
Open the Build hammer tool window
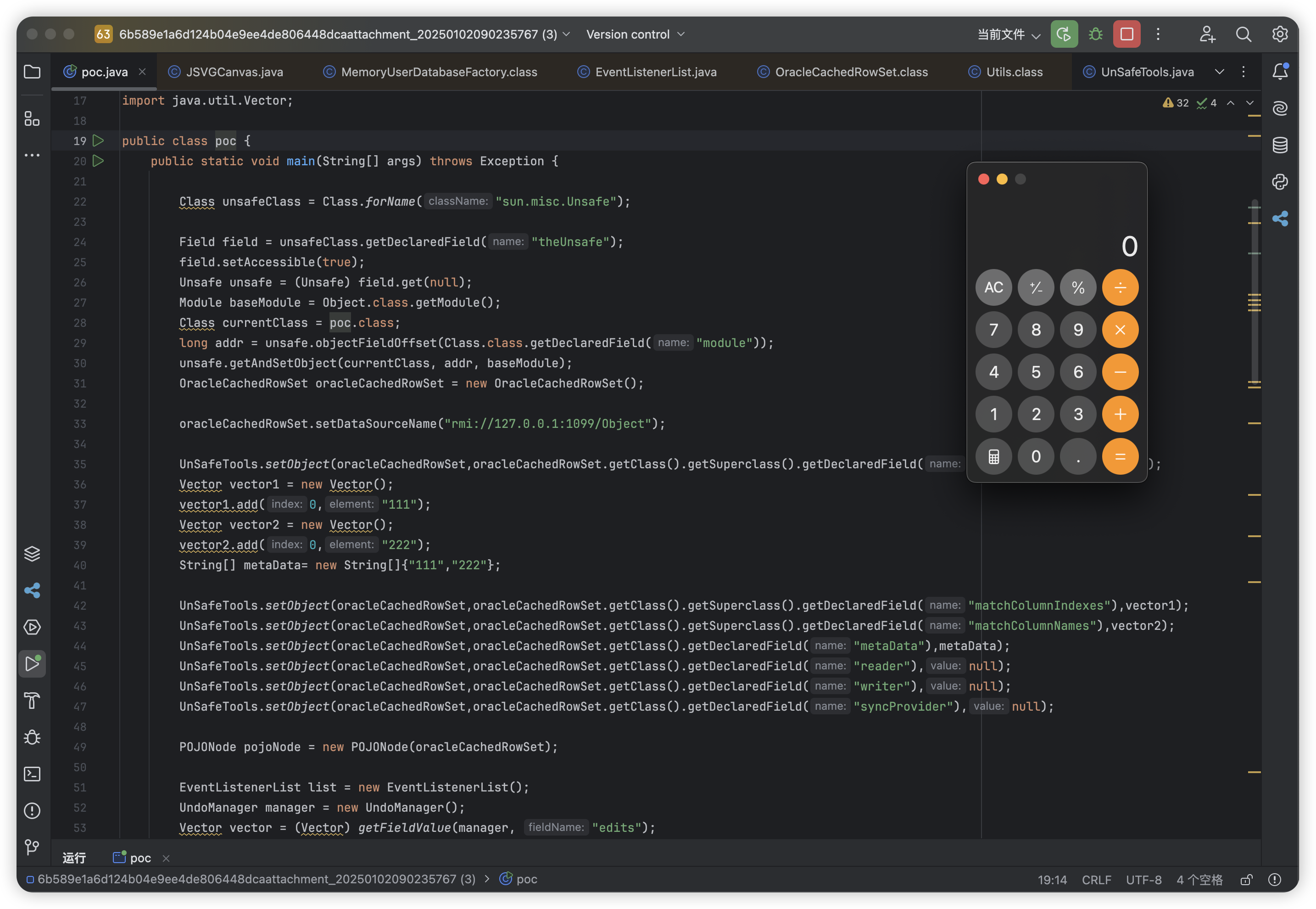pos(32,701)
